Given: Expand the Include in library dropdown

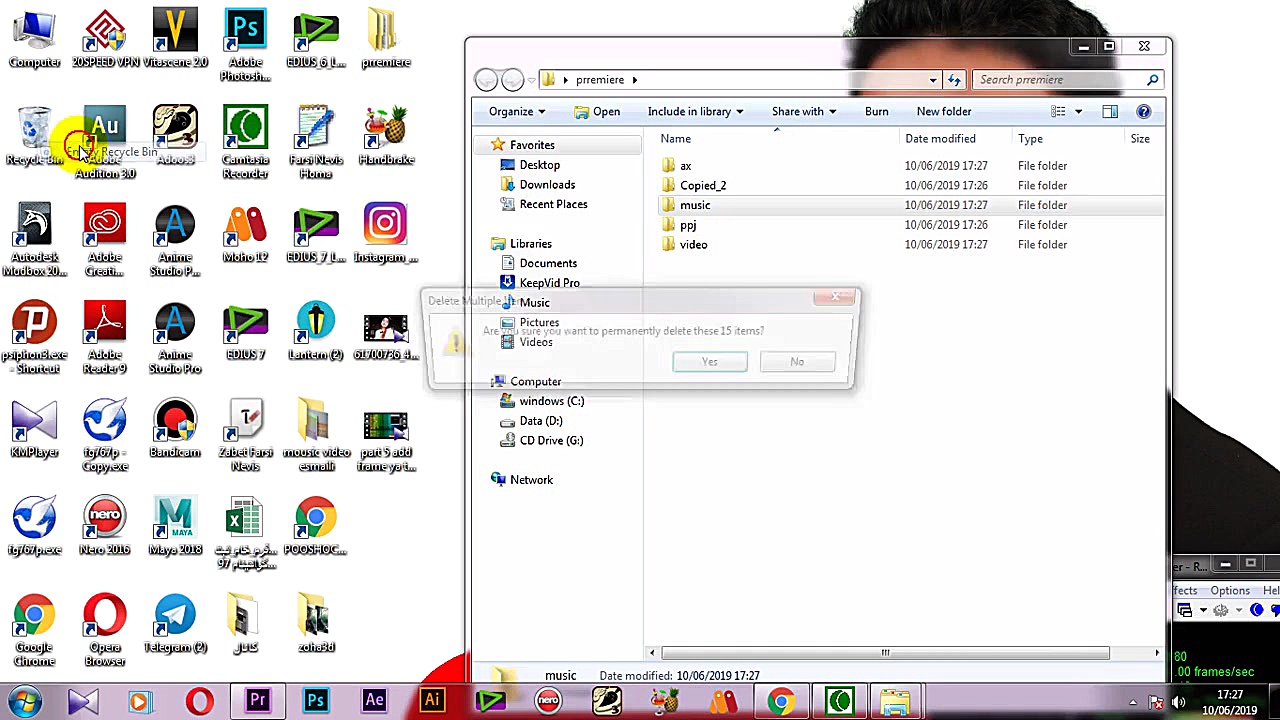Looking at the screenshot, I should pos(695,111).
